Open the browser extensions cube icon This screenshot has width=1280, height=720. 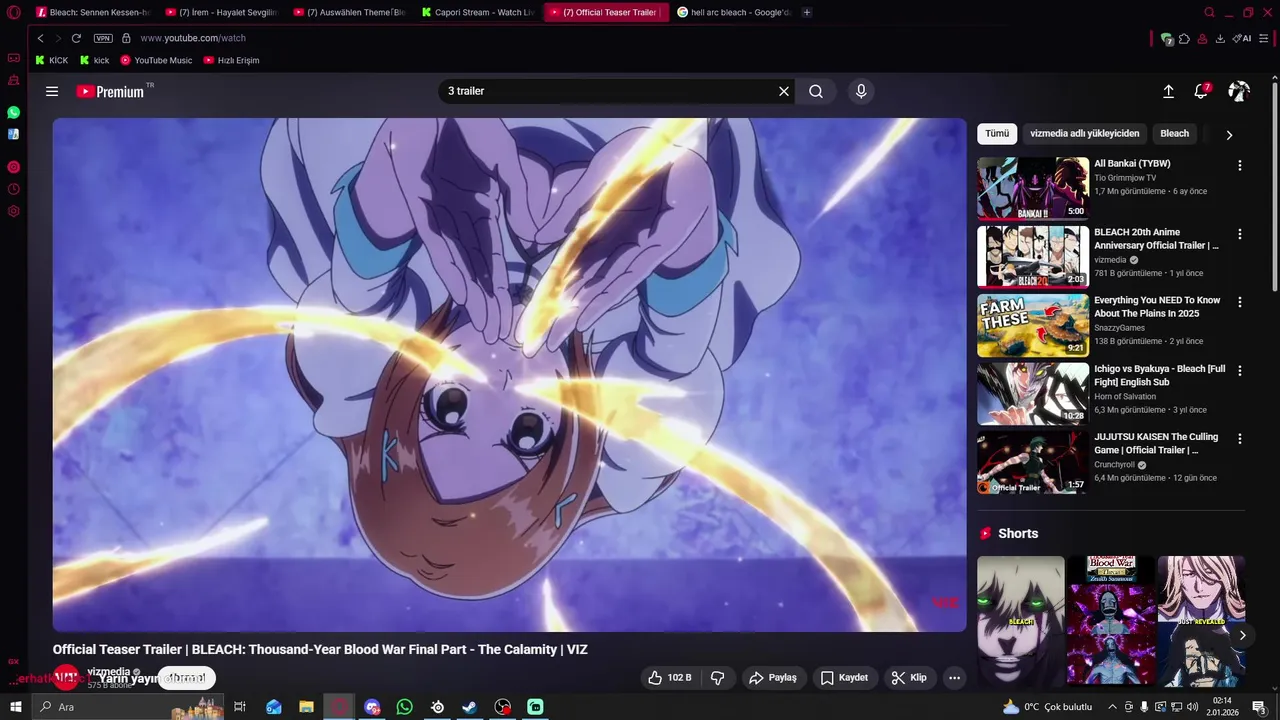point(1184,39)
